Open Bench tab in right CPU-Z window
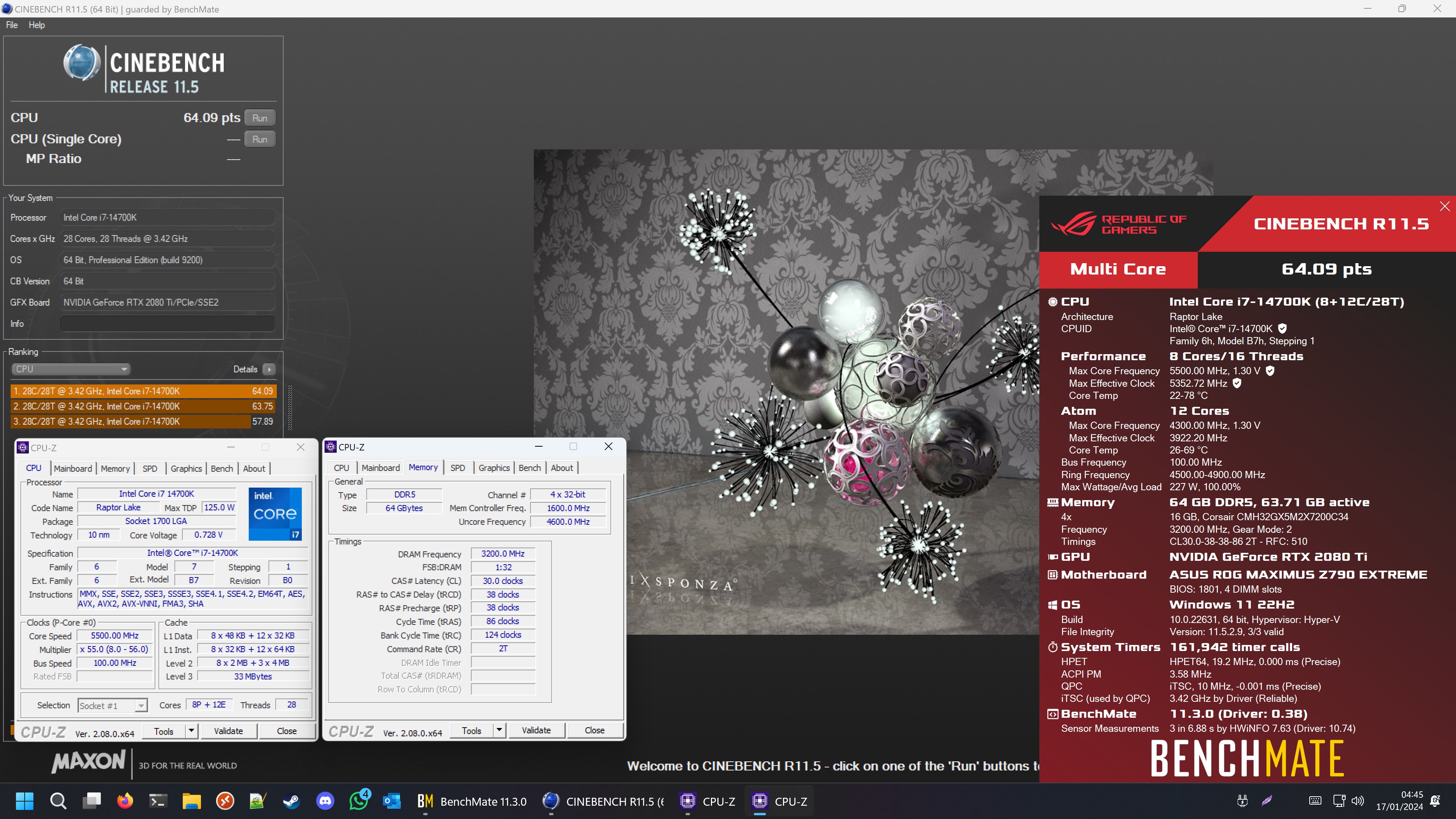1456x819 pixels. point(530,468)
